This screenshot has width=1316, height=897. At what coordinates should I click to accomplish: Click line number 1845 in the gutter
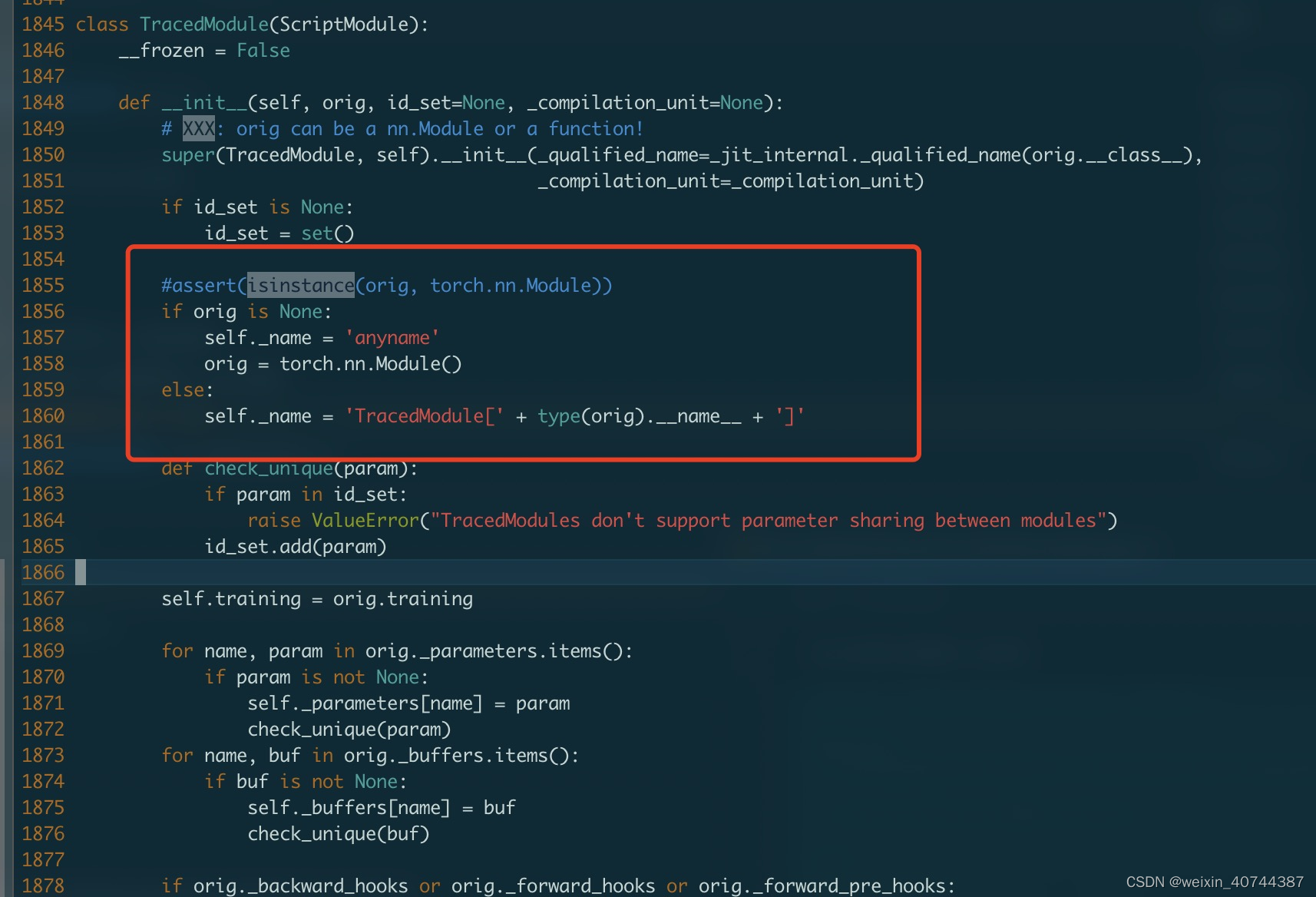[43, 24]
